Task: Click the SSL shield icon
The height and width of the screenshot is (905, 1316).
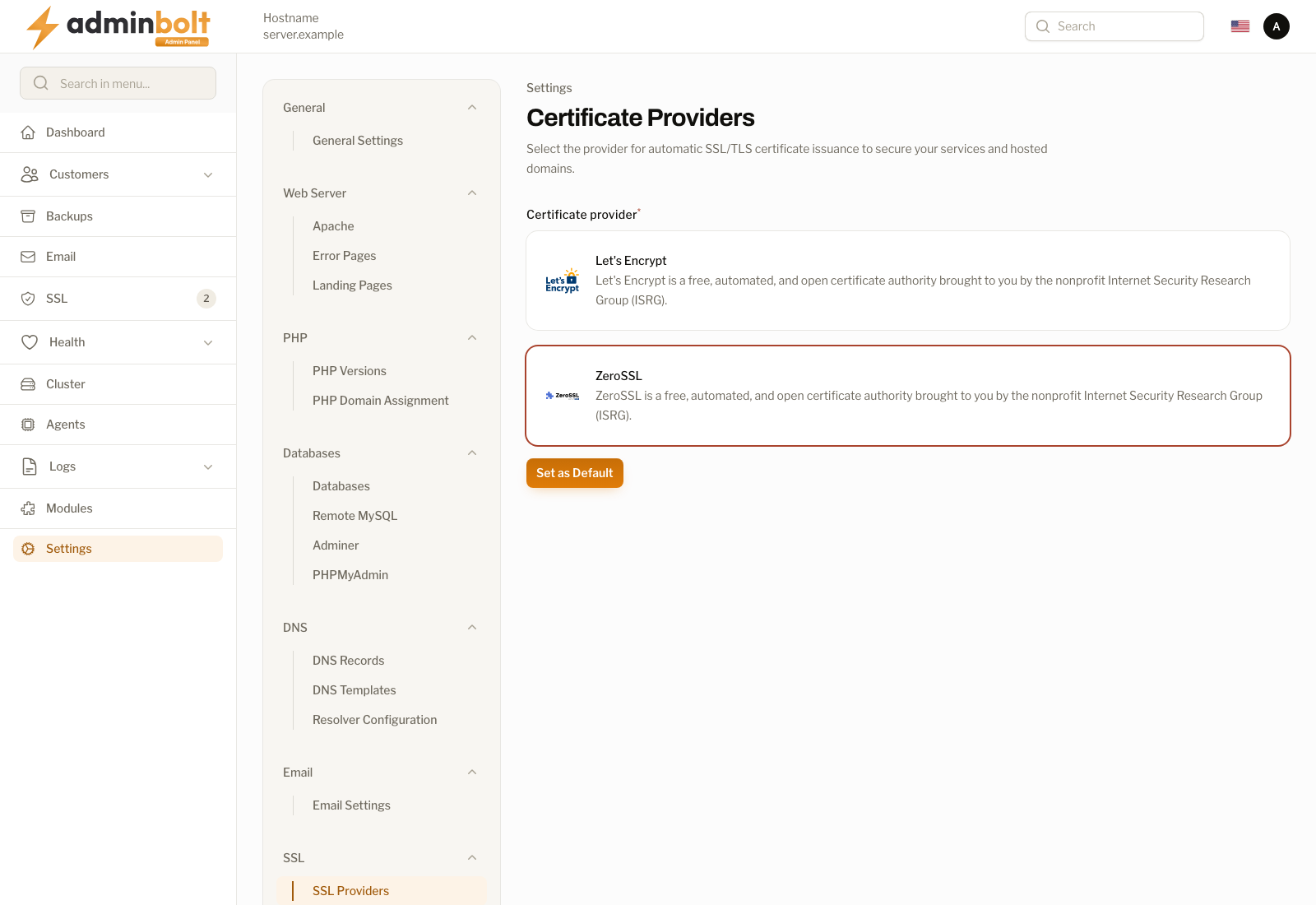Action: 28,299
